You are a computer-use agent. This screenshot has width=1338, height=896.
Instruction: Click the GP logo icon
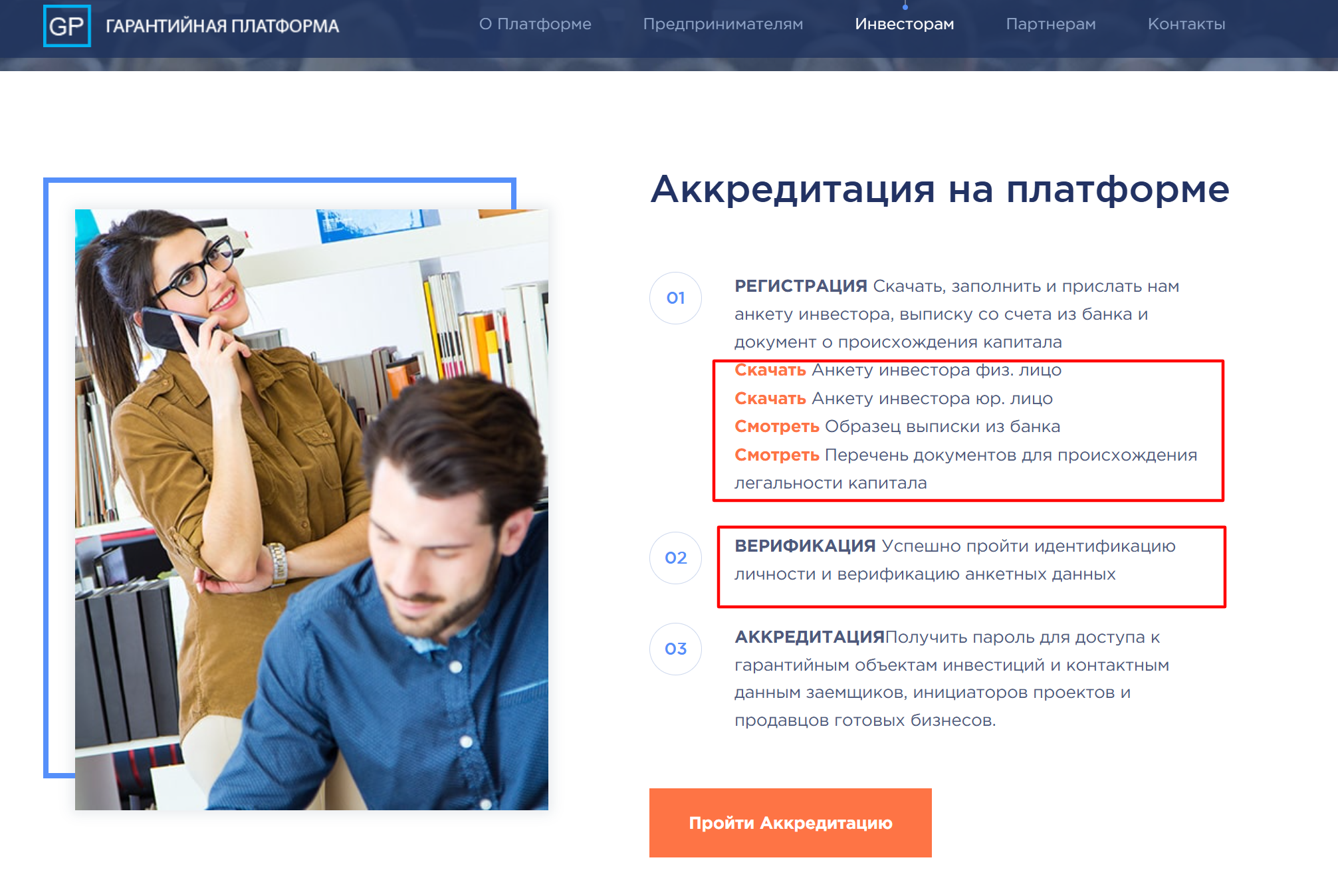click(66, 26)
